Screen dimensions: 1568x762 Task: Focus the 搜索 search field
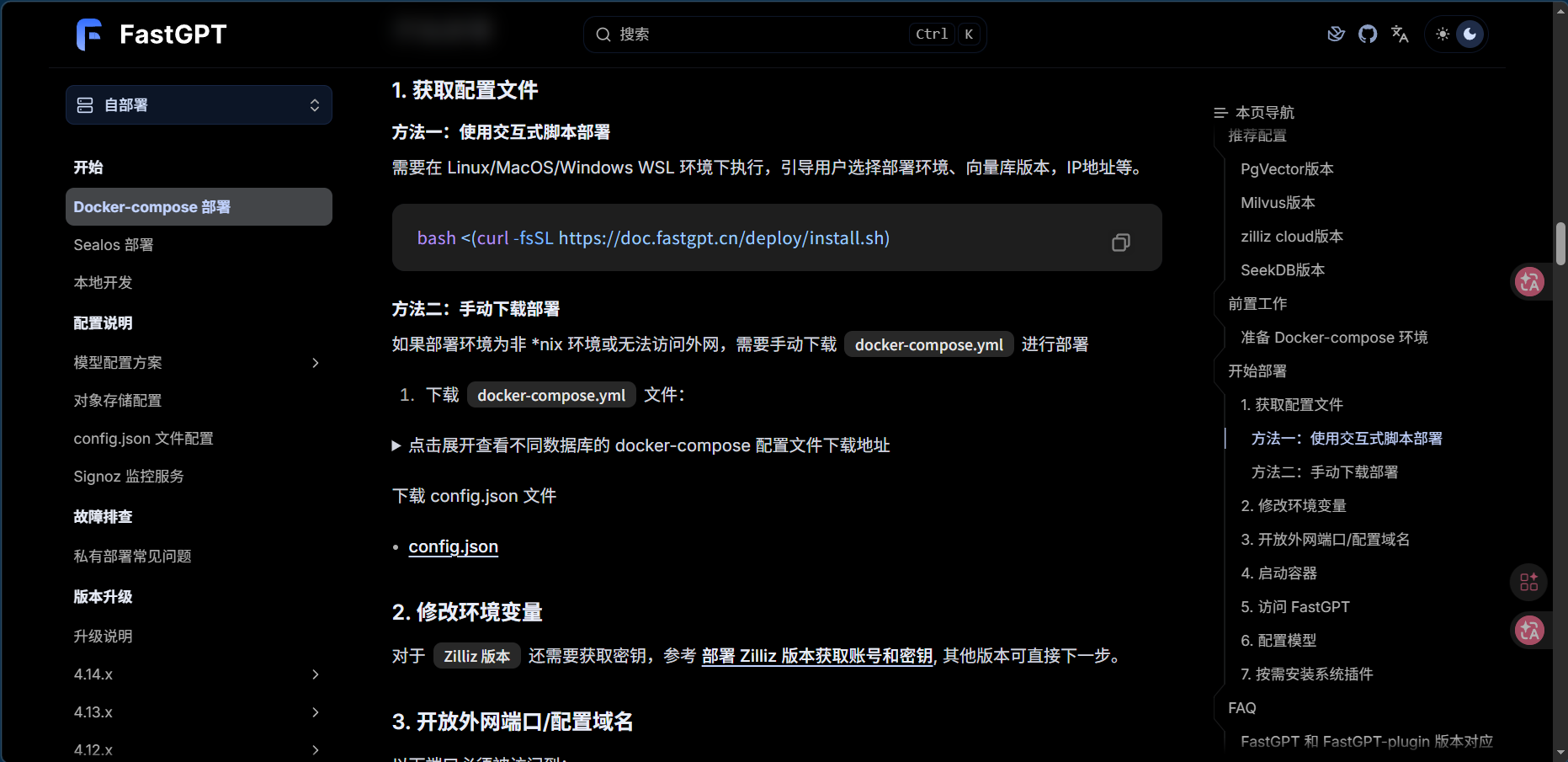pyautogui.click(x=784, y=35)
